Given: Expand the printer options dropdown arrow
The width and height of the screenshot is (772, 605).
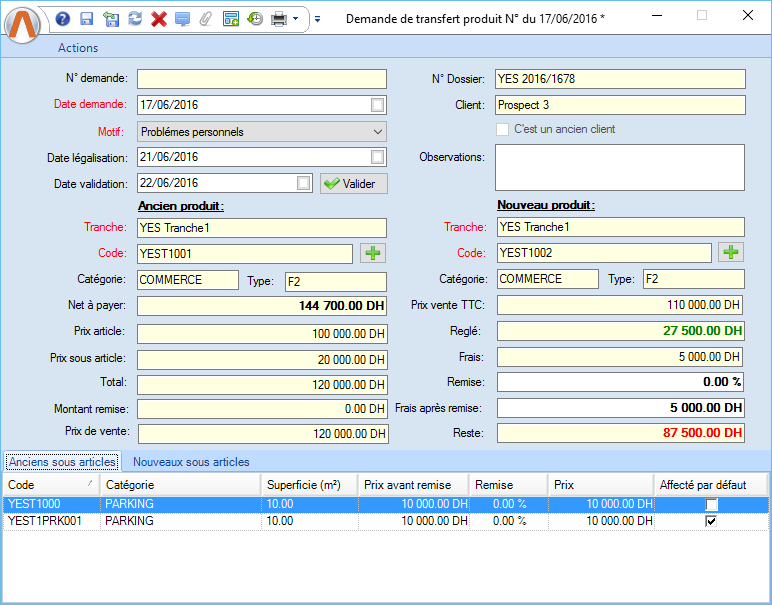Looking at the screenshot, I should 296,19.
